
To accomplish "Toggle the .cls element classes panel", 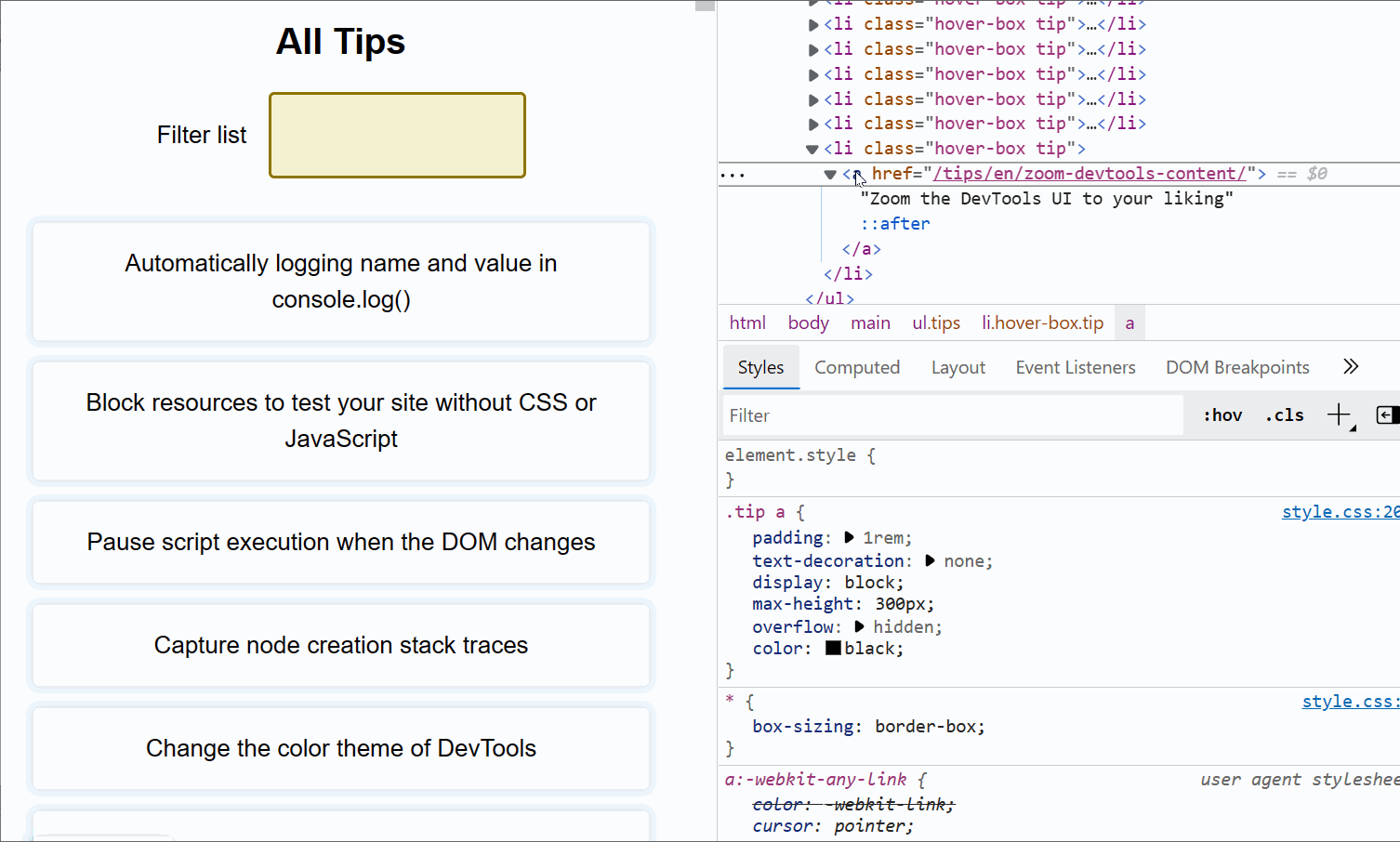I will pyautogui.click(x=1284, y=415).
